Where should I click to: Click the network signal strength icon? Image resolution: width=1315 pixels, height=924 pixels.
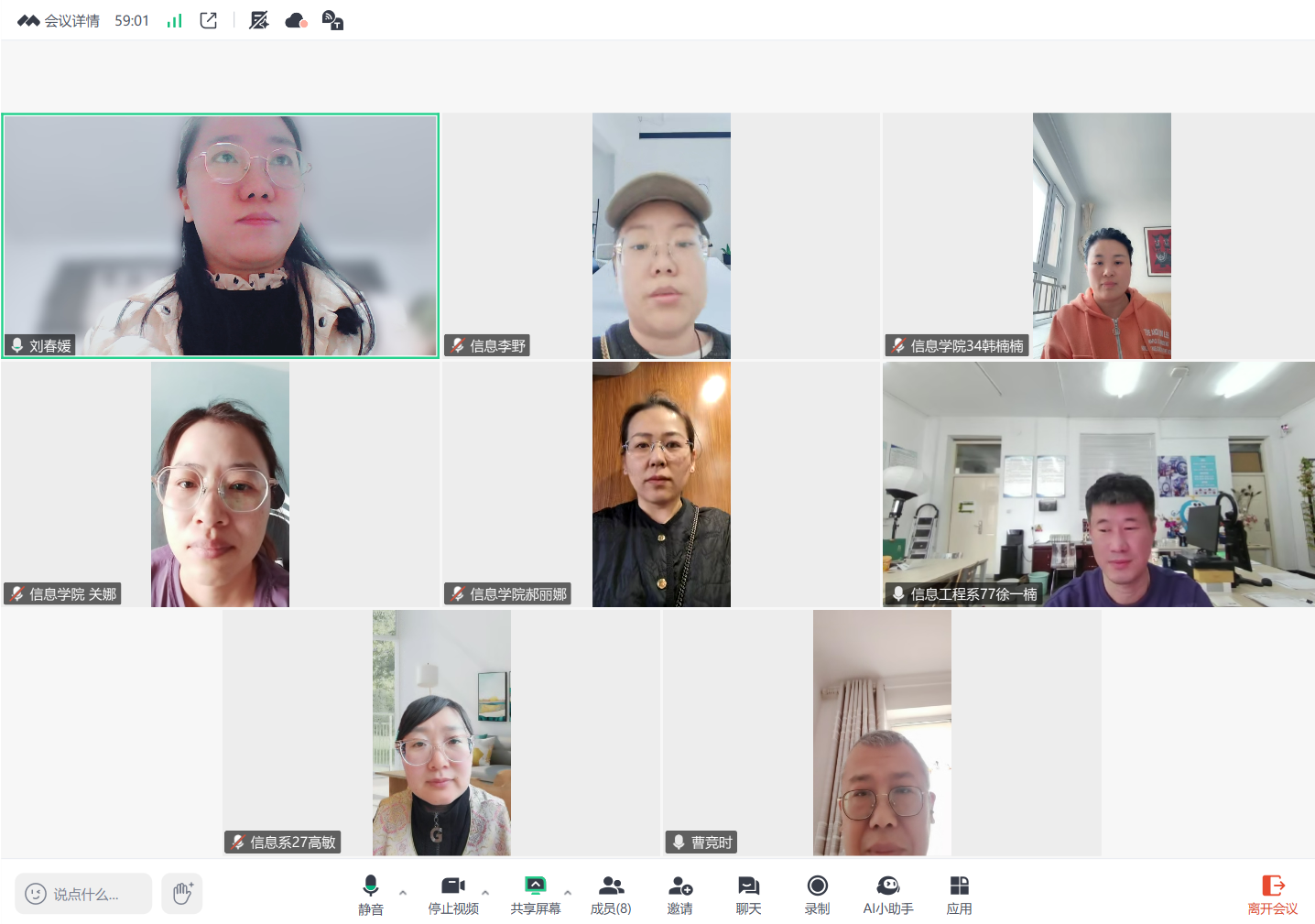174,21
